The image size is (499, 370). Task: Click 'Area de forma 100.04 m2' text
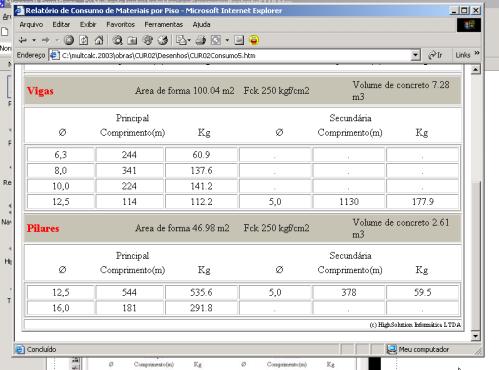pyautogui.click(x=185, y=91)
